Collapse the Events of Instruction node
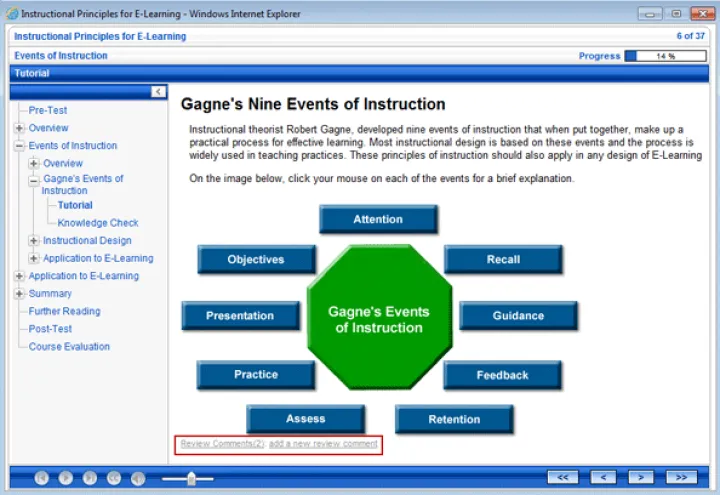 (x=20, y=146)
